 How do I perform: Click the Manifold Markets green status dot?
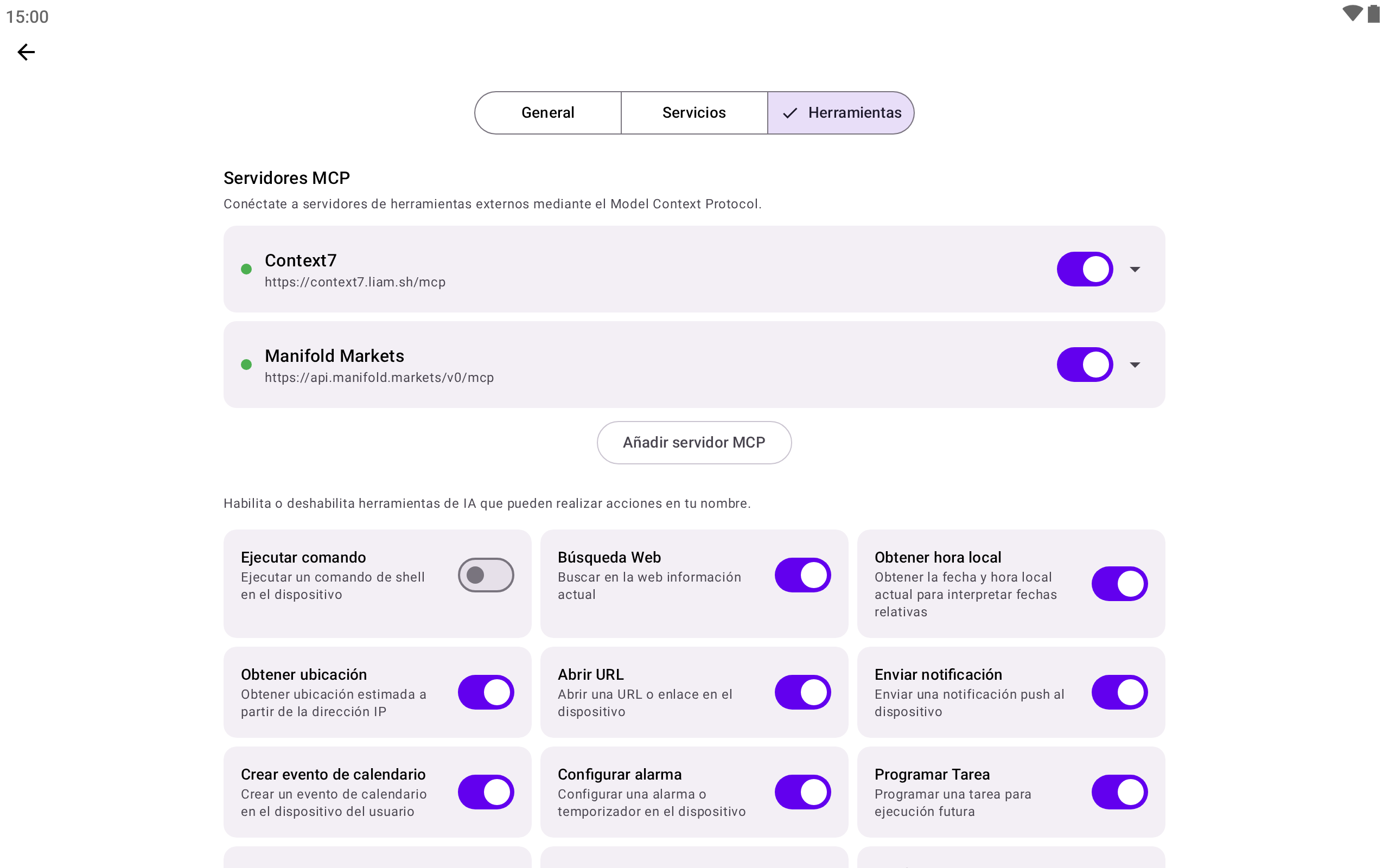246,365
